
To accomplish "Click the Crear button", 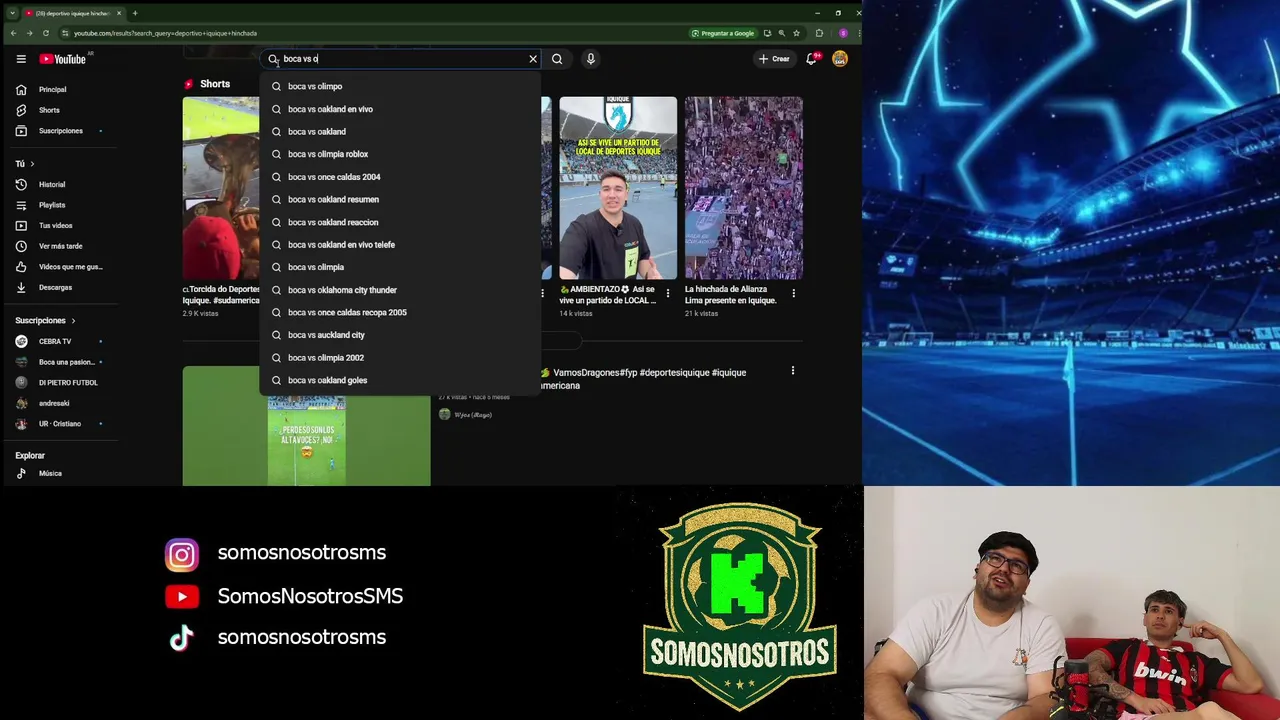I will coord(774,59).
